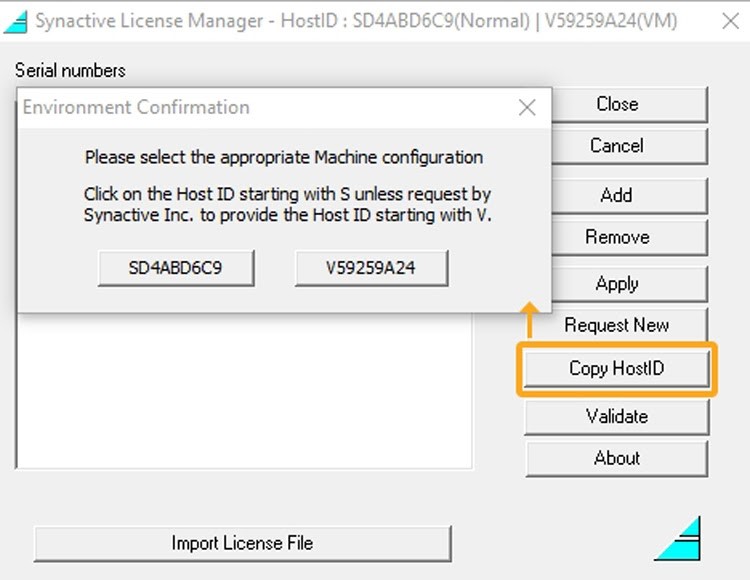The height and width of the screenshot is (580, 750).
Task: Request New license
Action: click(x=616, y=325)
